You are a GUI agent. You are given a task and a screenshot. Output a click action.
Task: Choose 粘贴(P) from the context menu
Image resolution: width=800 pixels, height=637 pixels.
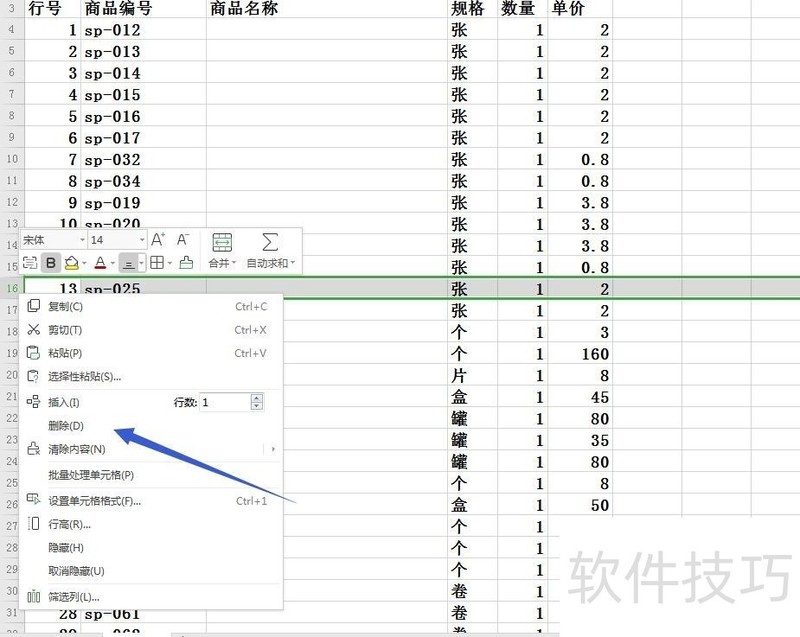(x=151, y=353)
